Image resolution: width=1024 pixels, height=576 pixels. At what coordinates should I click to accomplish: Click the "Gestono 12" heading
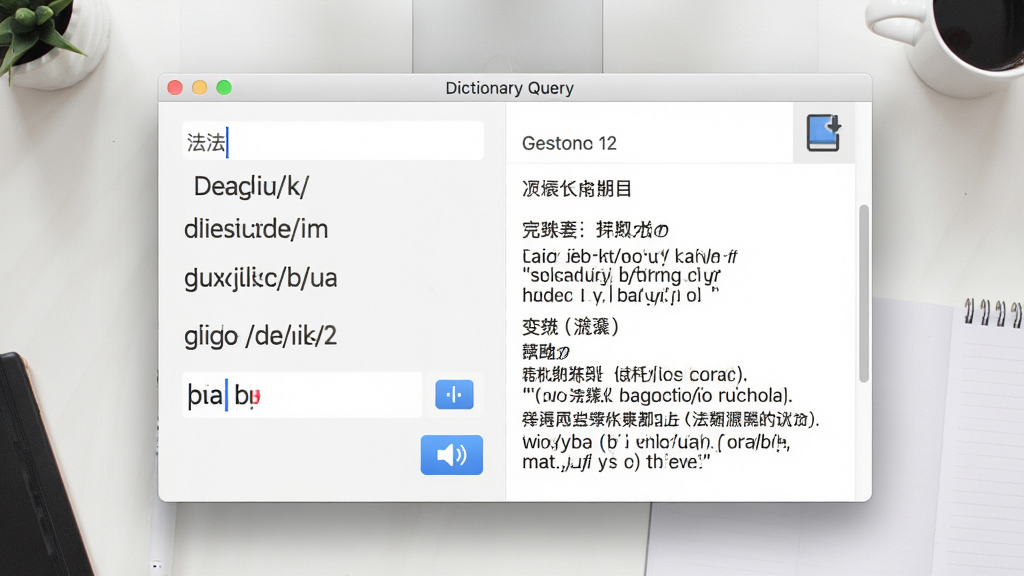point(569,143)
